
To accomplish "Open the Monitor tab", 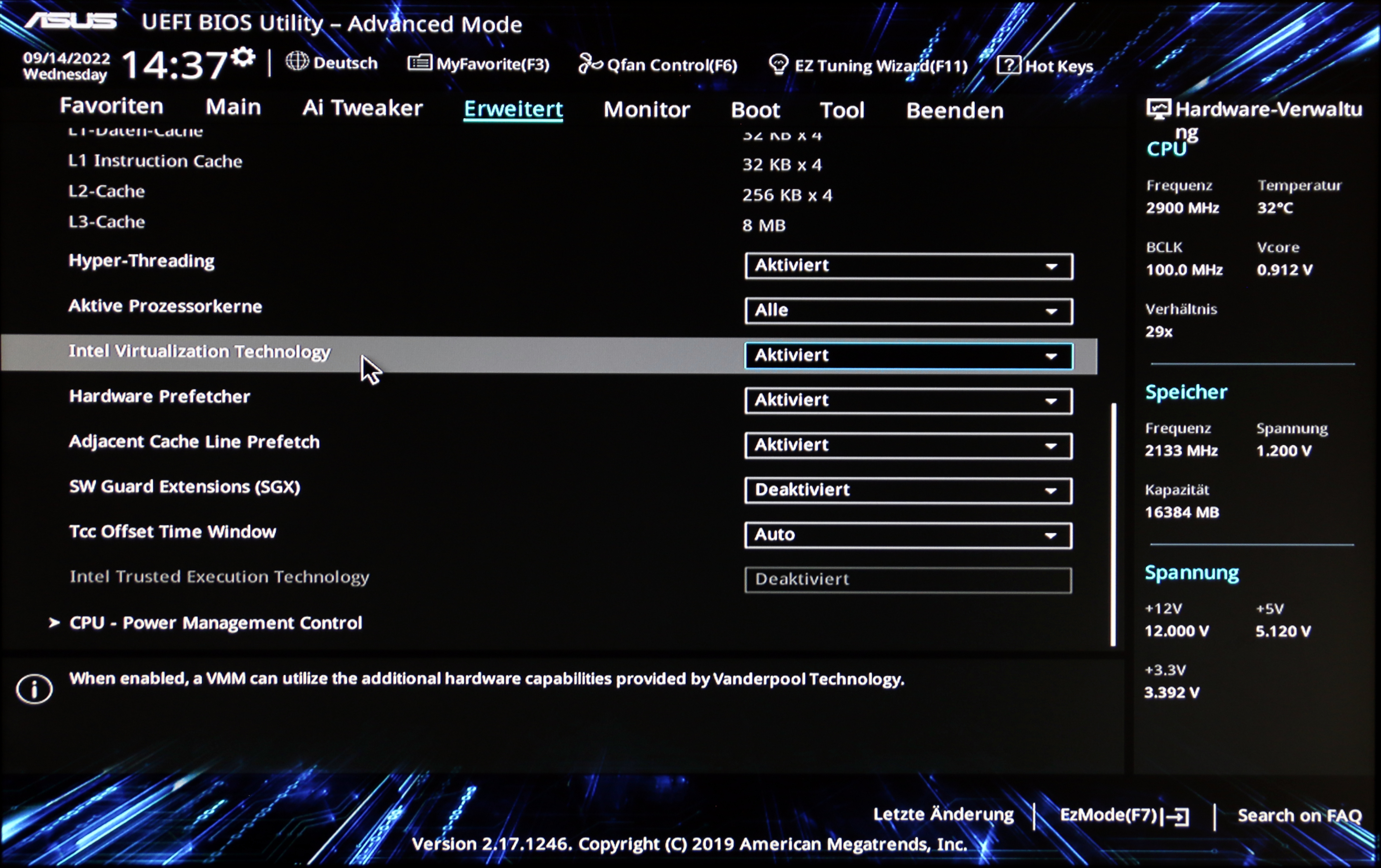I will pos(646,110).
